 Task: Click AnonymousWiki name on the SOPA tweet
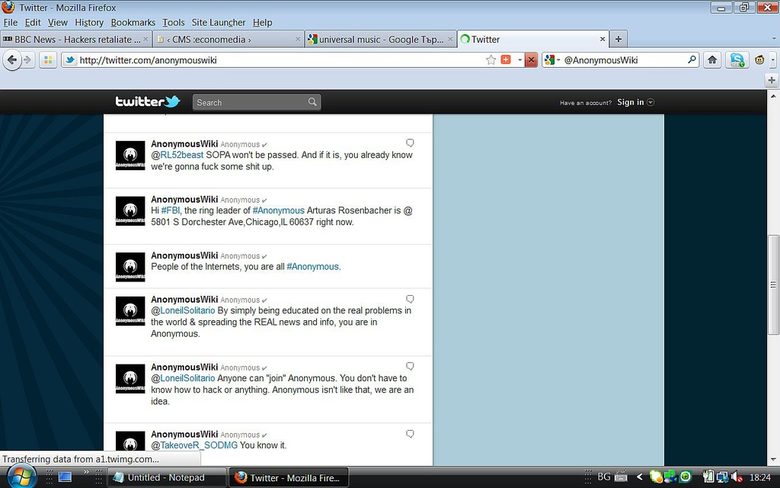tap(185, 144)
